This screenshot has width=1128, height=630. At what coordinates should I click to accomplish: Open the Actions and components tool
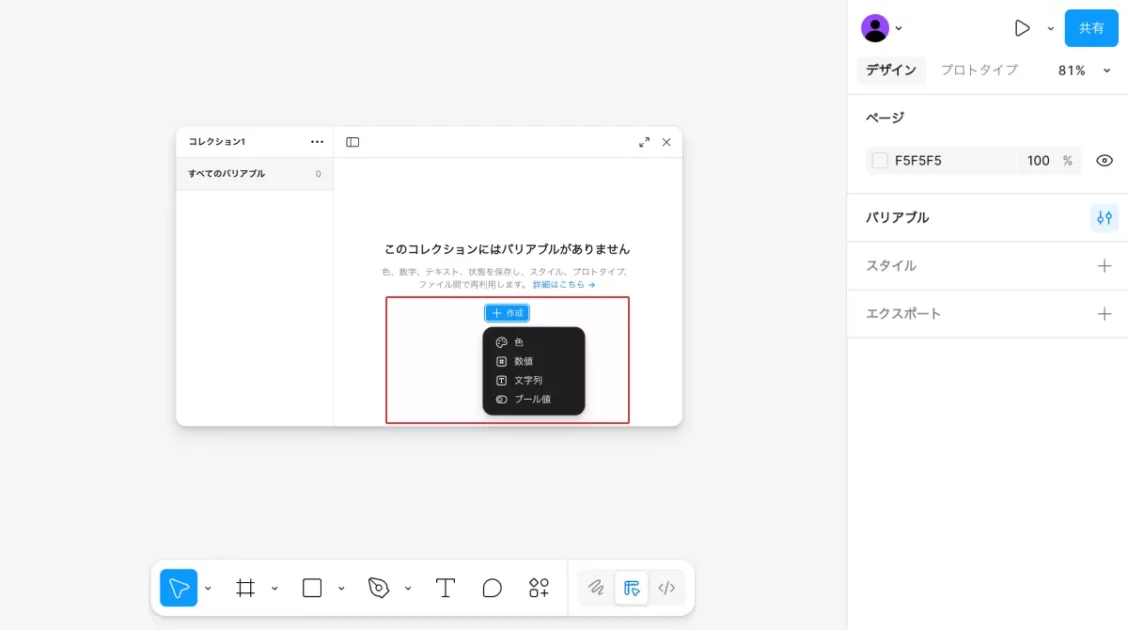[539, 588]
